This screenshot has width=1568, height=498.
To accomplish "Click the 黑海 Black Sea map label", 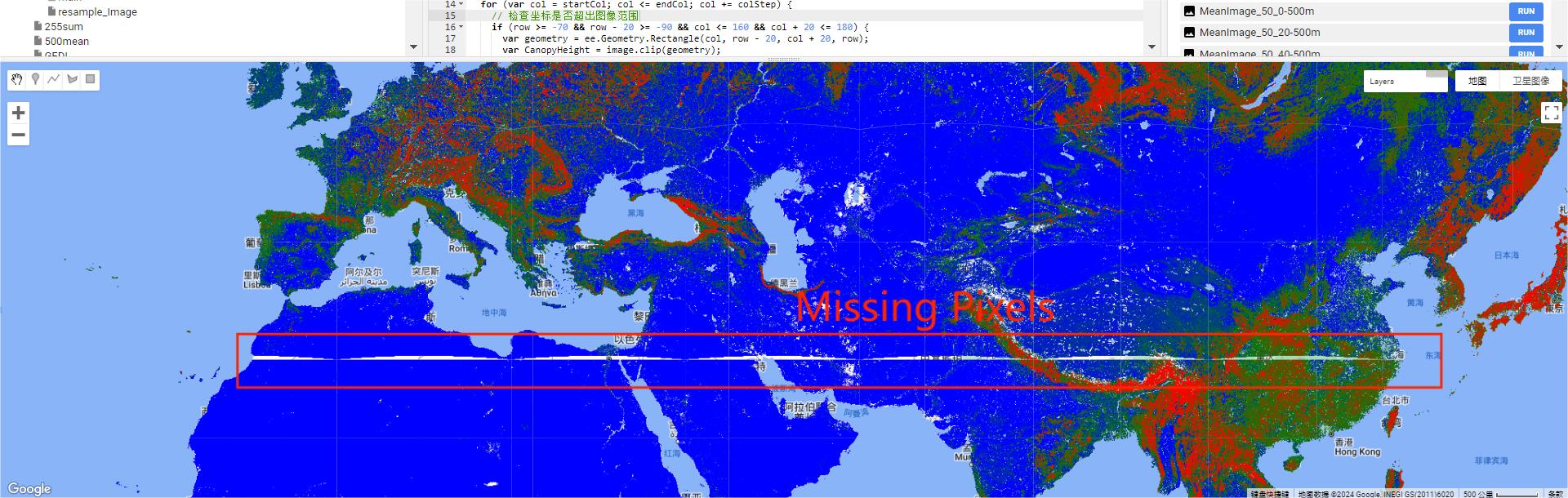I will pyautogui.click(x=635, y=213).
